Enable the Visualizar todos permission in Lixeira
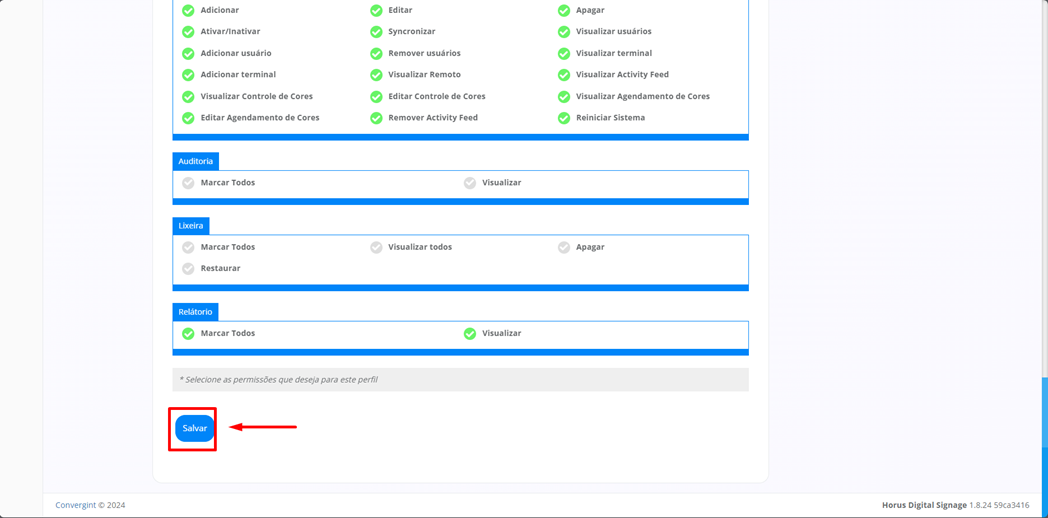Screen dimensions: 1048x518 pos(376,247)
